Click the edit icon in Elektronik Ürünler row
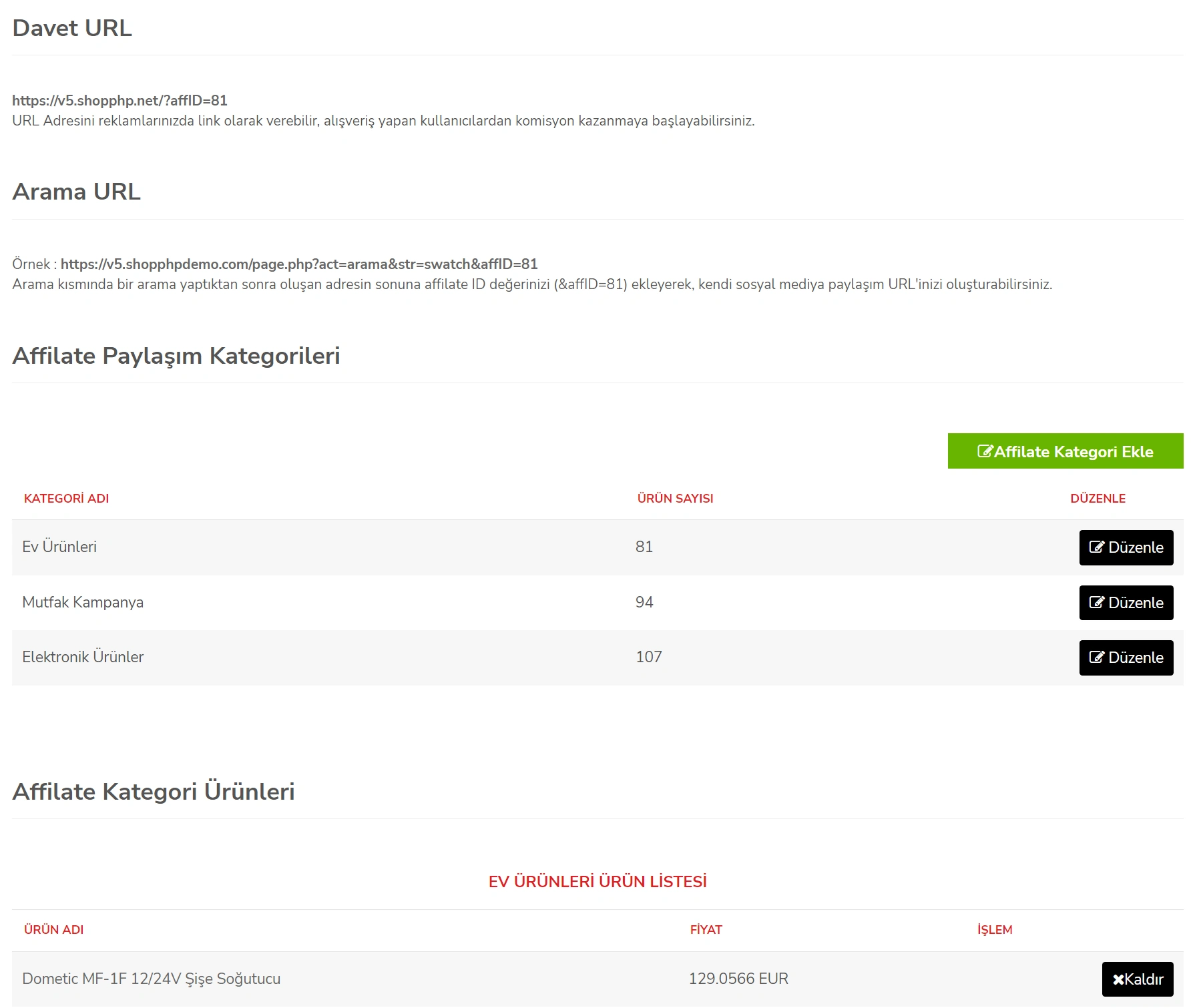Image resolution: width=1195 pixels, height=1008 pixels. pos(1096,658)
